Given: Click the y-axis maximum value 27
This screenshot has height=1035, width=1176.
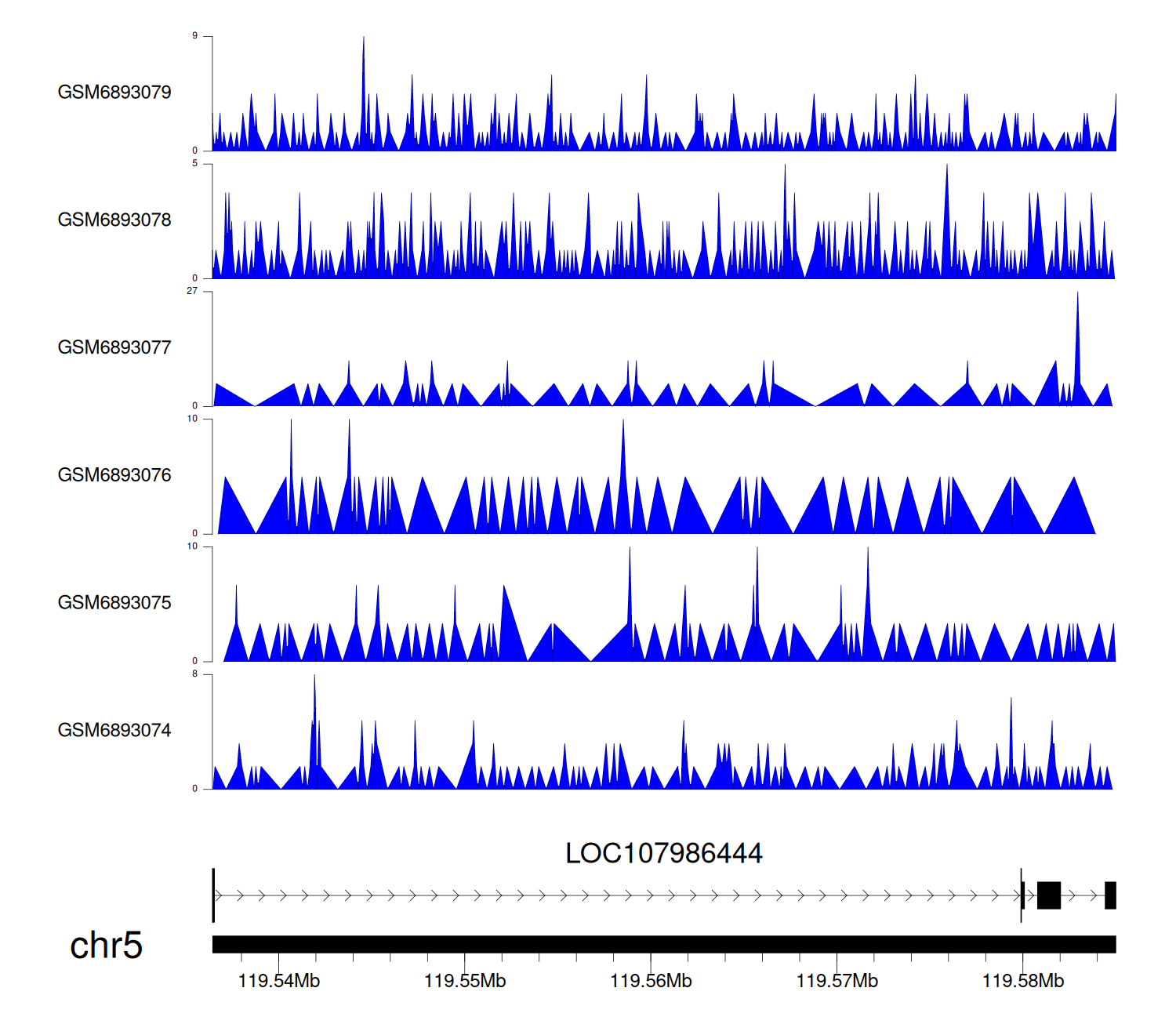Looking at the screenshot, I should pos(192,291).
